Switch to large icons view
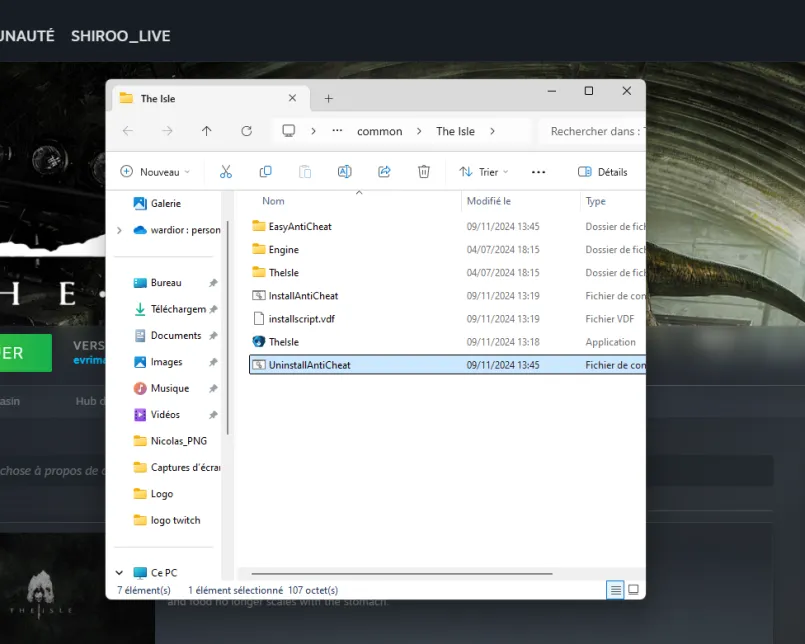Screen dimensions: 805x644 click(634, 590)
